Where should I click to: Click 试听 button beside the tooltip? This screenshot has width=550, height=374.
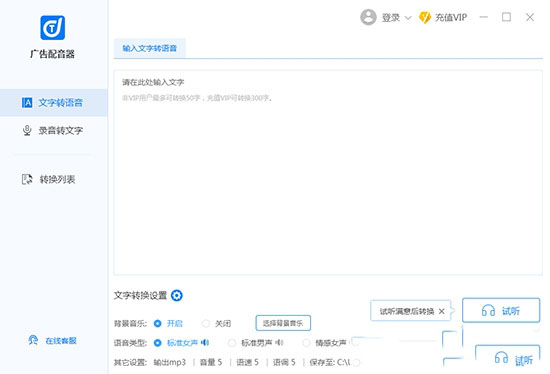501,310
